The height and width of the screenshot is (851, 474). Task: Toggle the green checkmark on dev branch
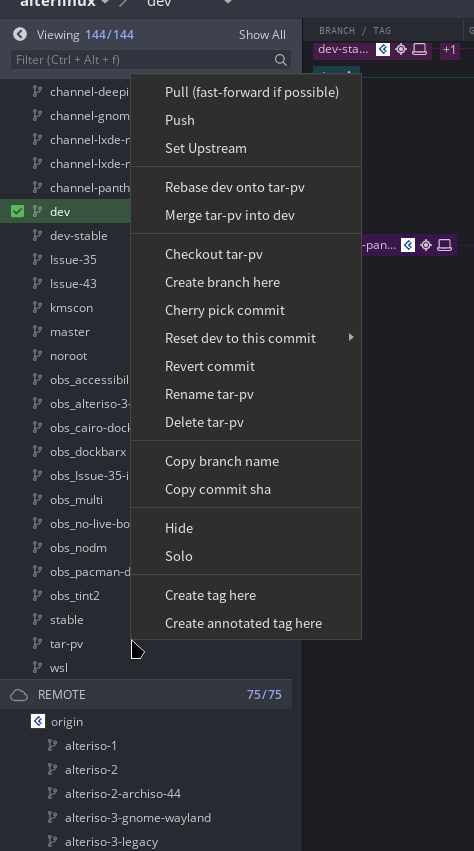[x=17, y=211]
